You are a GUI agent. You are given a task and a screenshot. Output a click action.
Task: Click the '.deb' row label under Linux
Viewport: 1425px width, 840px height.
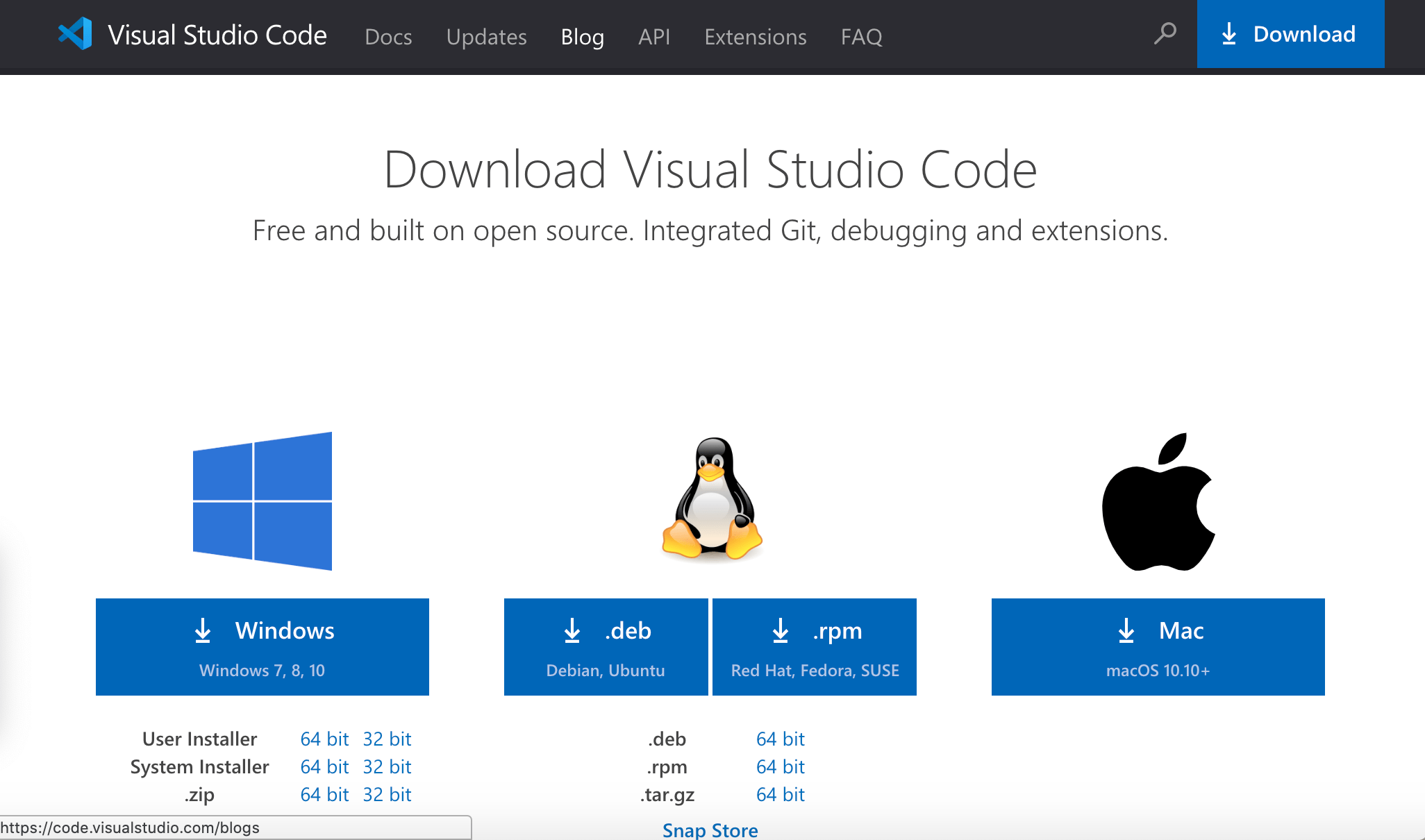click(667, 739)
